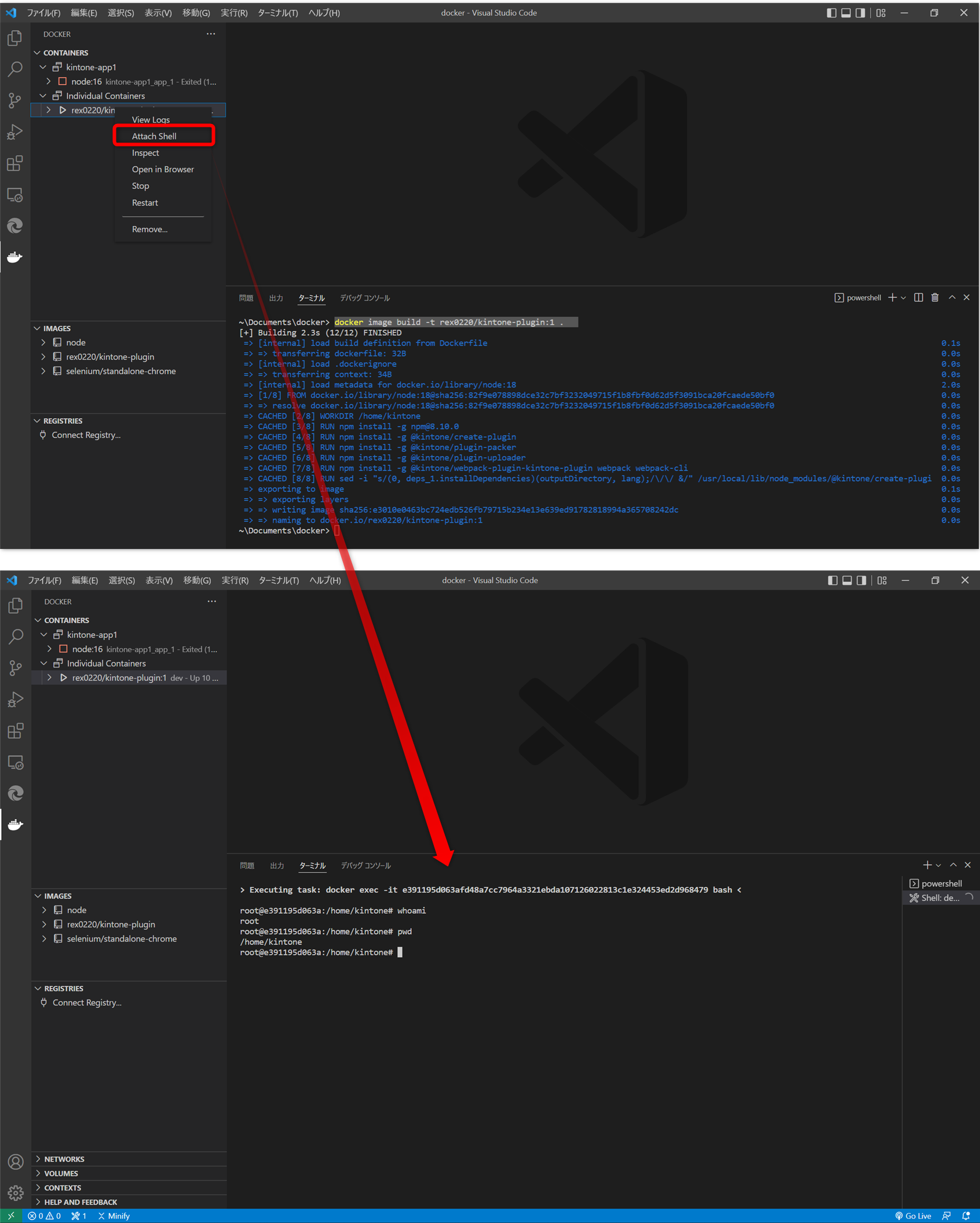Expand HELP AND FEEDBACK section
Viewport: 980px width, 1223px height.
coord(129,1202)
